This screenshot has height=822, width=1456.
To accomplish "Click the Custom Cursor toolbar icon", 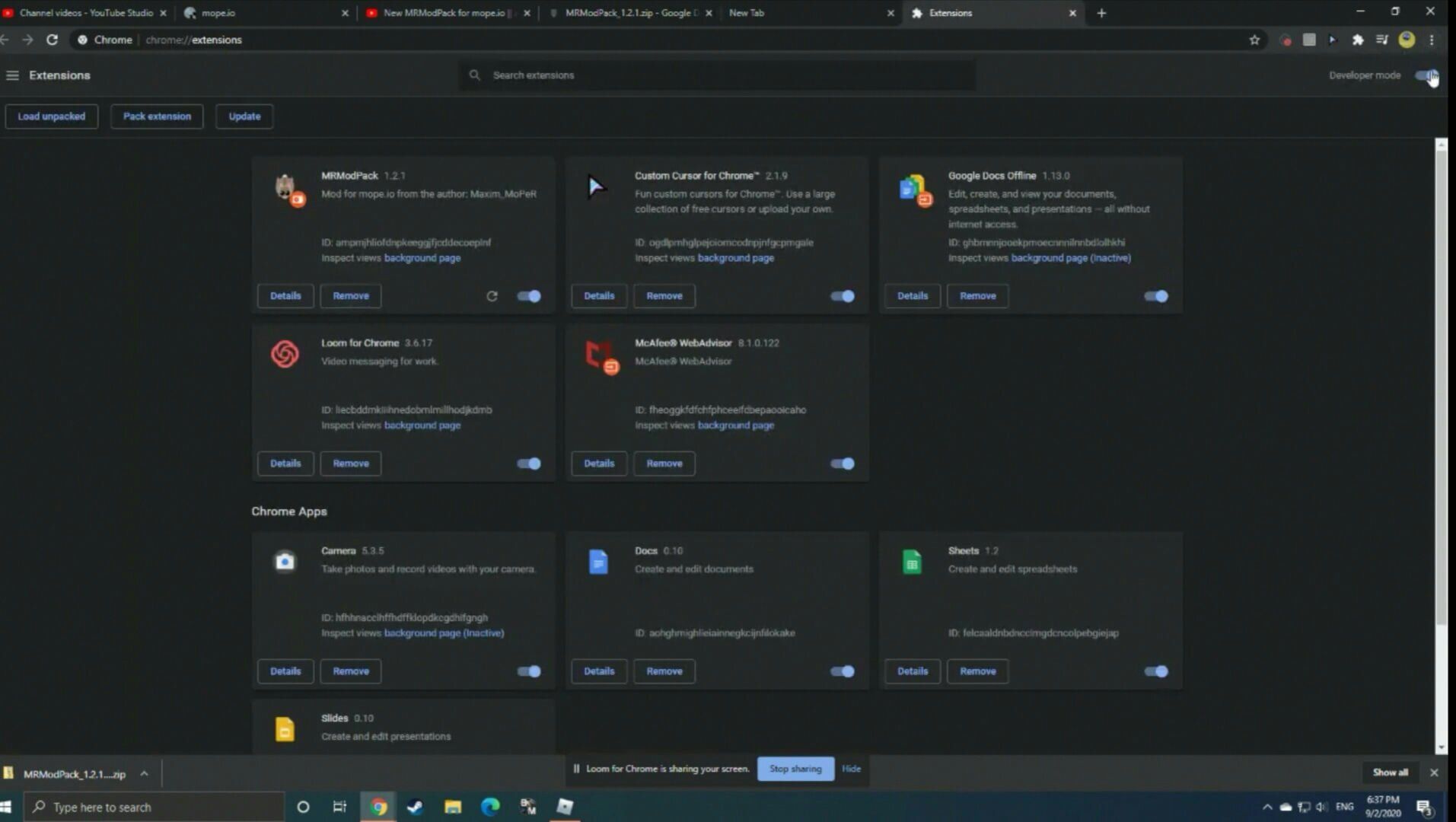I will (x=1332, y=40).
